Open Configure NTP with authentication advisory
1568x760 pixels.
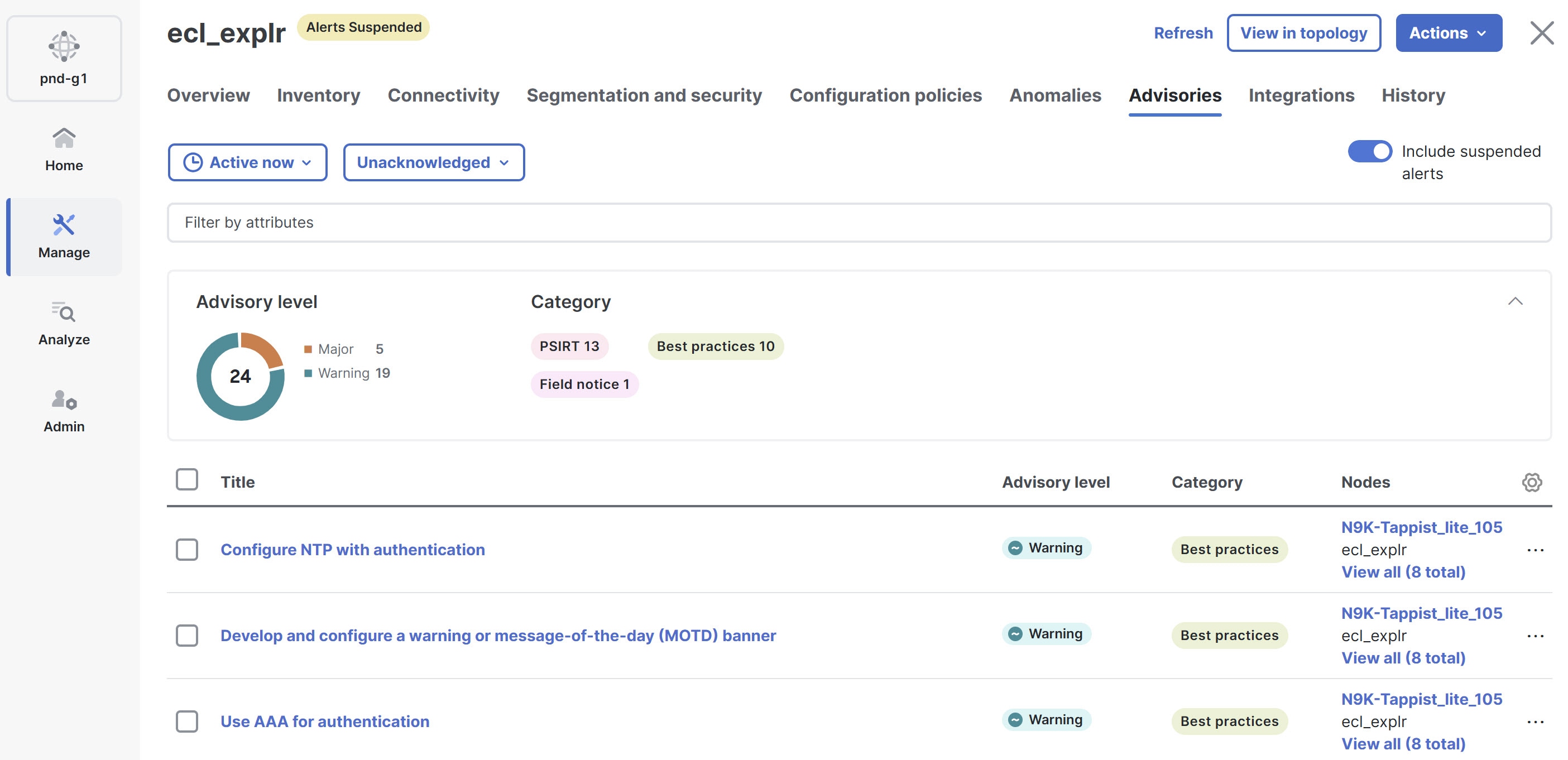pyautogui.click(x=352, y=550)
